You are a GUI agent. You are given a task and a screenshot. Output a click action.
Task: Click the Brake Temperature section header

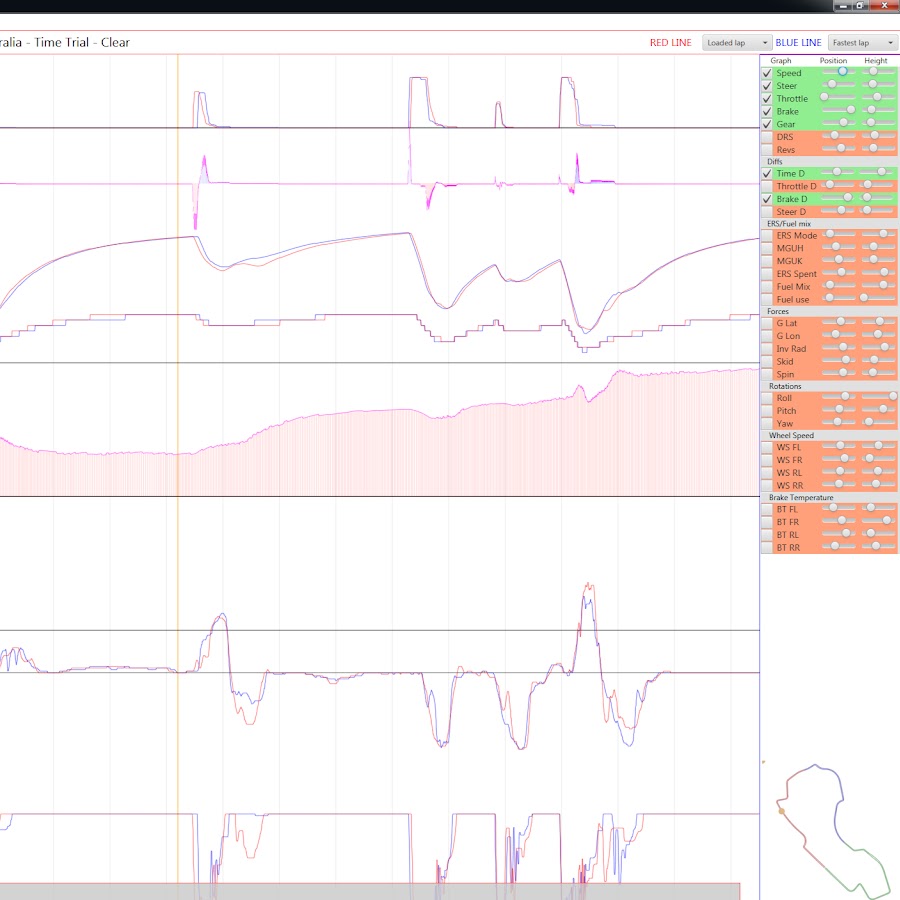(x=801, y=498)
